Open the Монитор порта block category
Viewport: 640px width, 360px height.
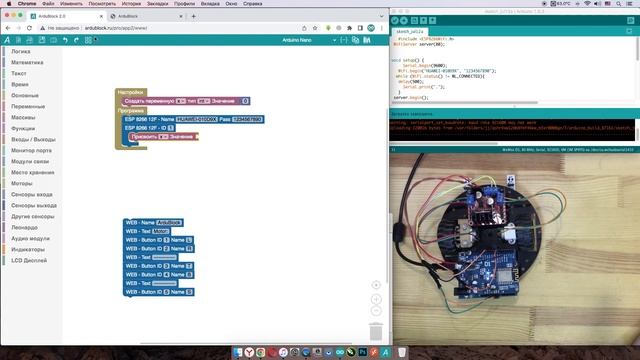pyautogui.click(x=31, y=151)
